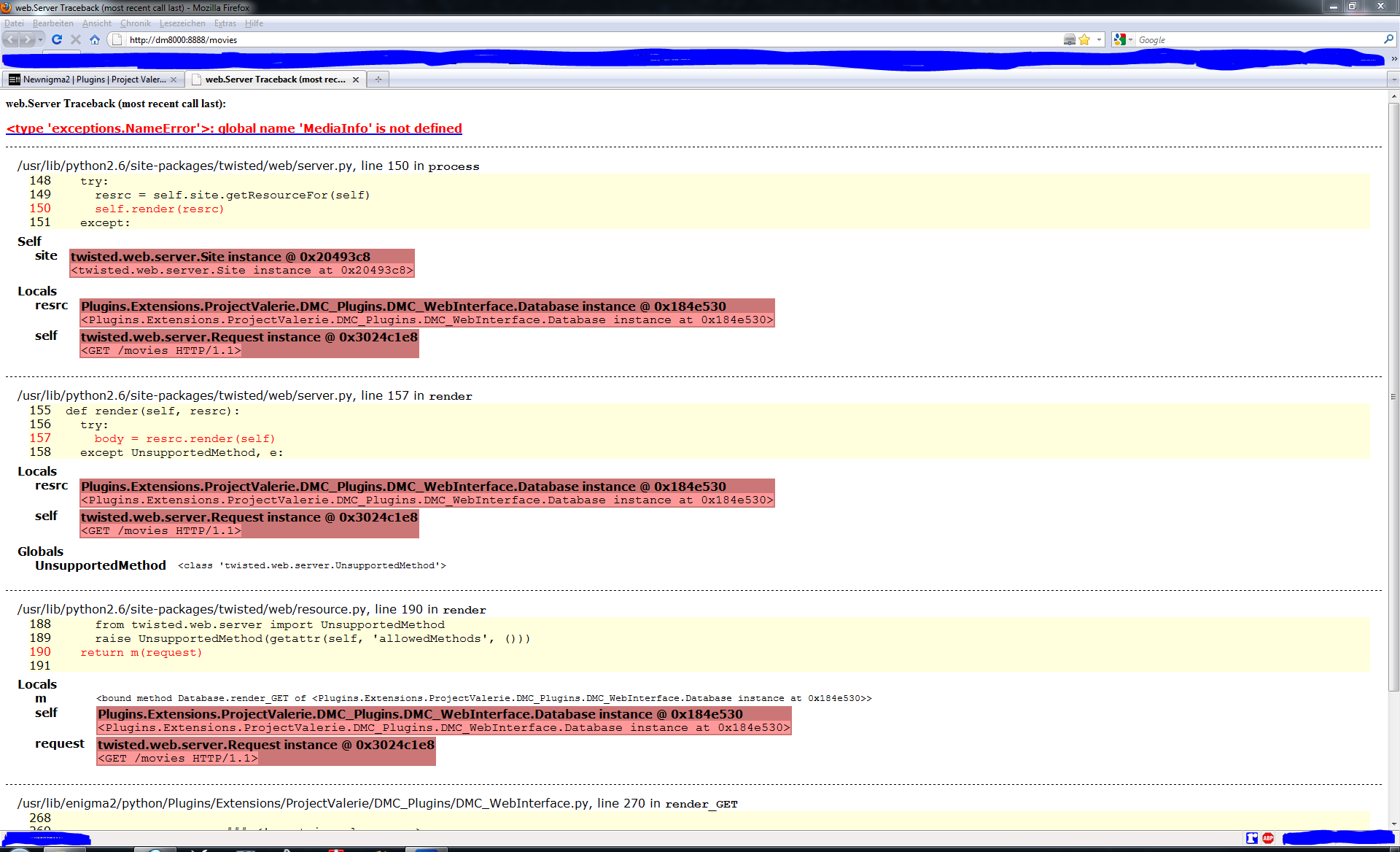Open the Google search engine dropdown
1400x852 pixels.
(x=1124, y=39)
